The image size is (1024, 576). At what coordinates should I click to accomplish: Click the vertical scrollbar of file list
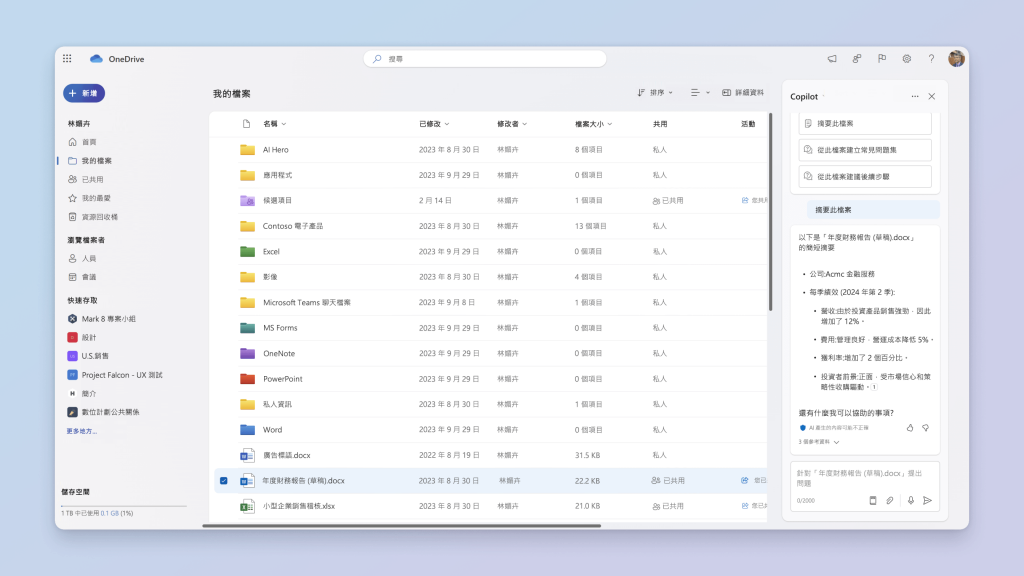tap(771, 212)
